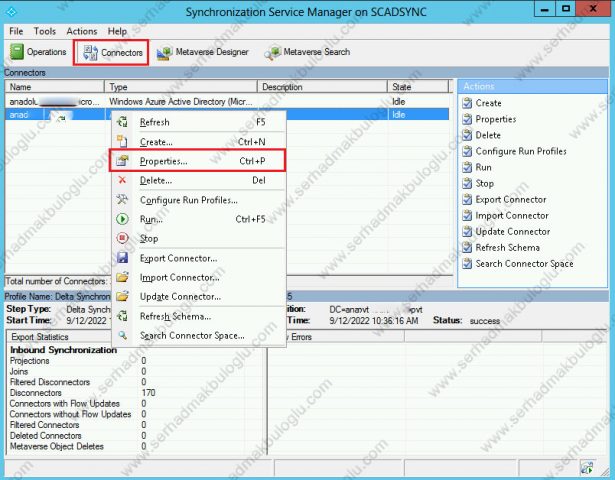Click the Description column header

point(322,87)
